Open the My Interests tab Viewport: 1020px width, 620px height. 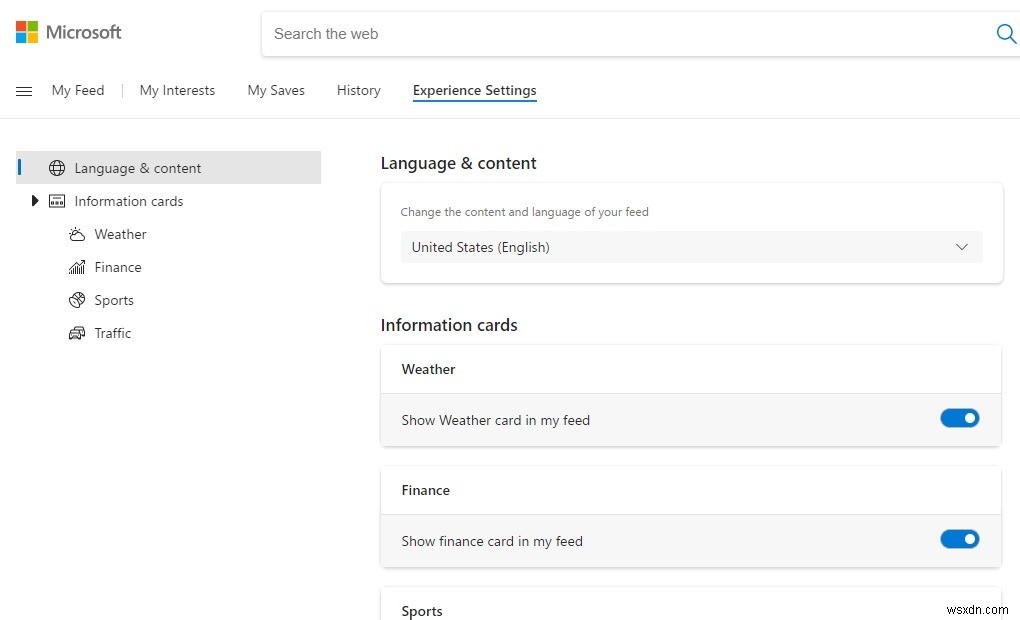point(177,90)
